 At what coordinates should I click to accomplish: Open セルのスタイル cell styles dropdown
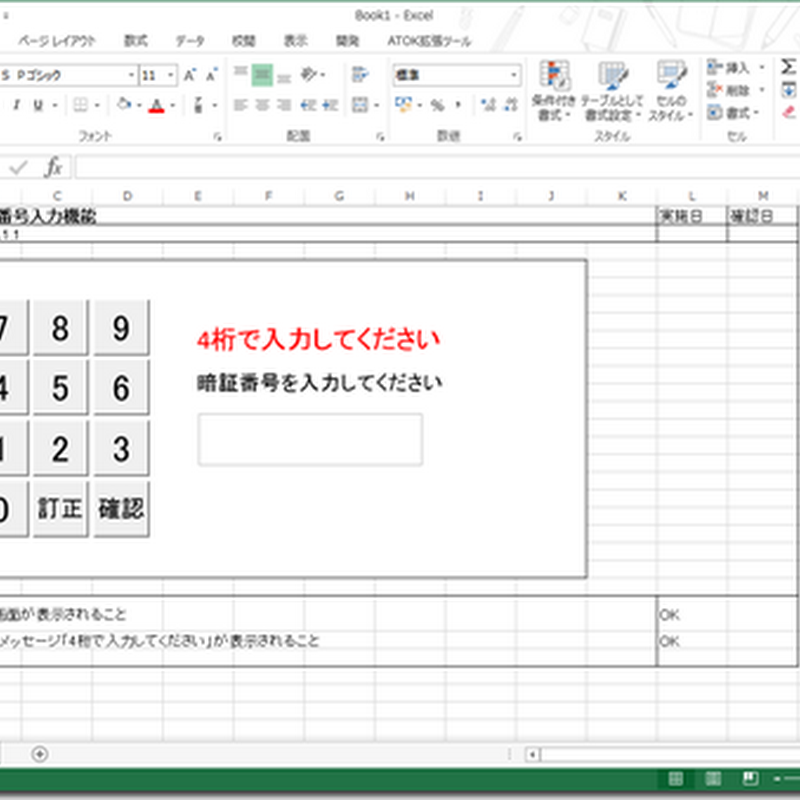point(671,91)
